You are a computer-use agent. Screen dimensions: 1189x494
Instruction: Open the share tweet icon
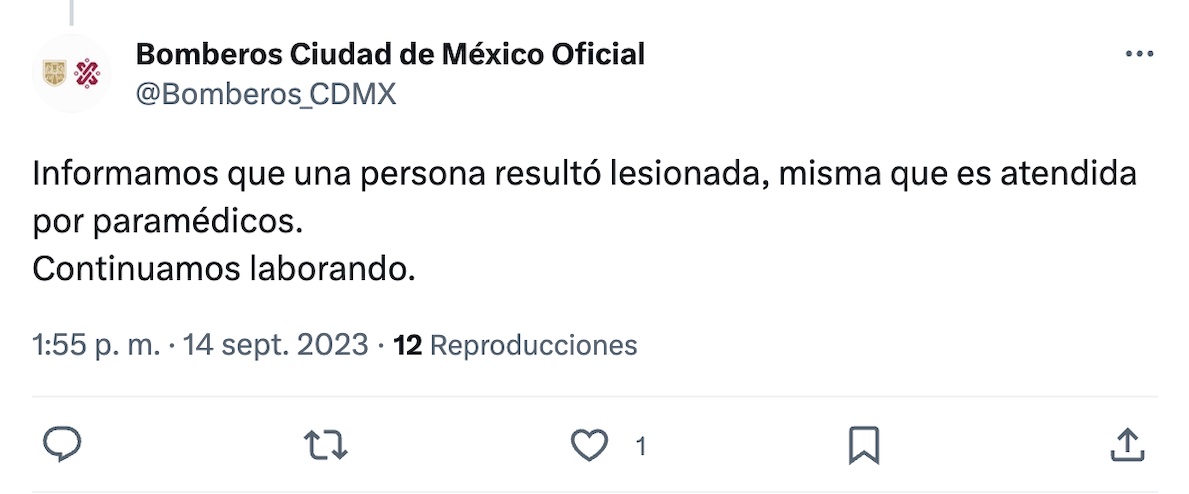pyautogui.click(x=1127, y=445)
